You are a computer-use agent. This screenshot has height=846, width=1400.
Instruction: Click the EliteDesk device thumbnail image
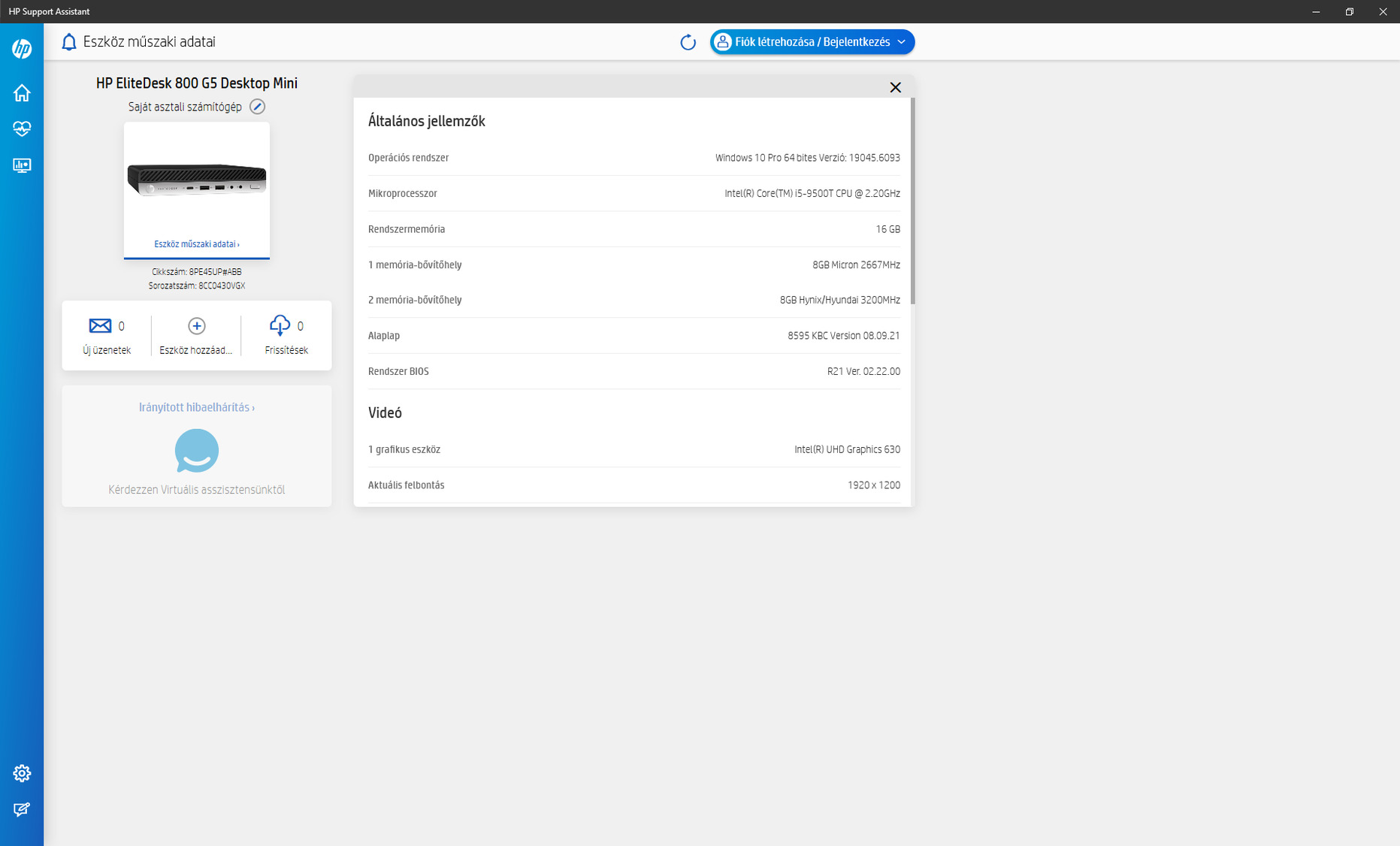197,180
